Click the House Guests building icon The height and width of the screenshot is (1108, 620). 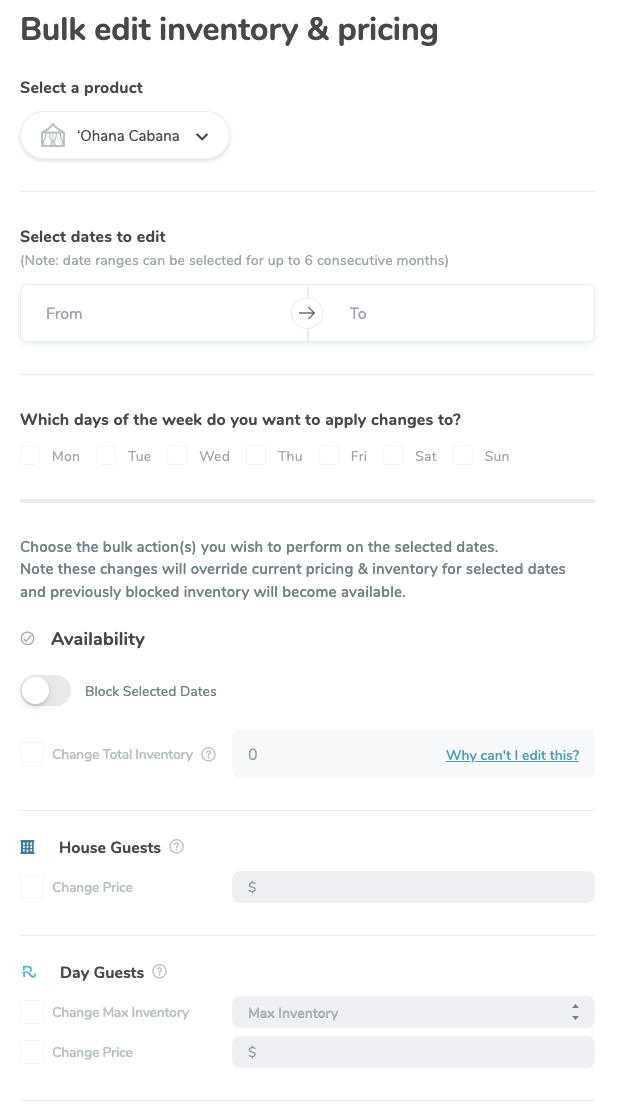28,847
